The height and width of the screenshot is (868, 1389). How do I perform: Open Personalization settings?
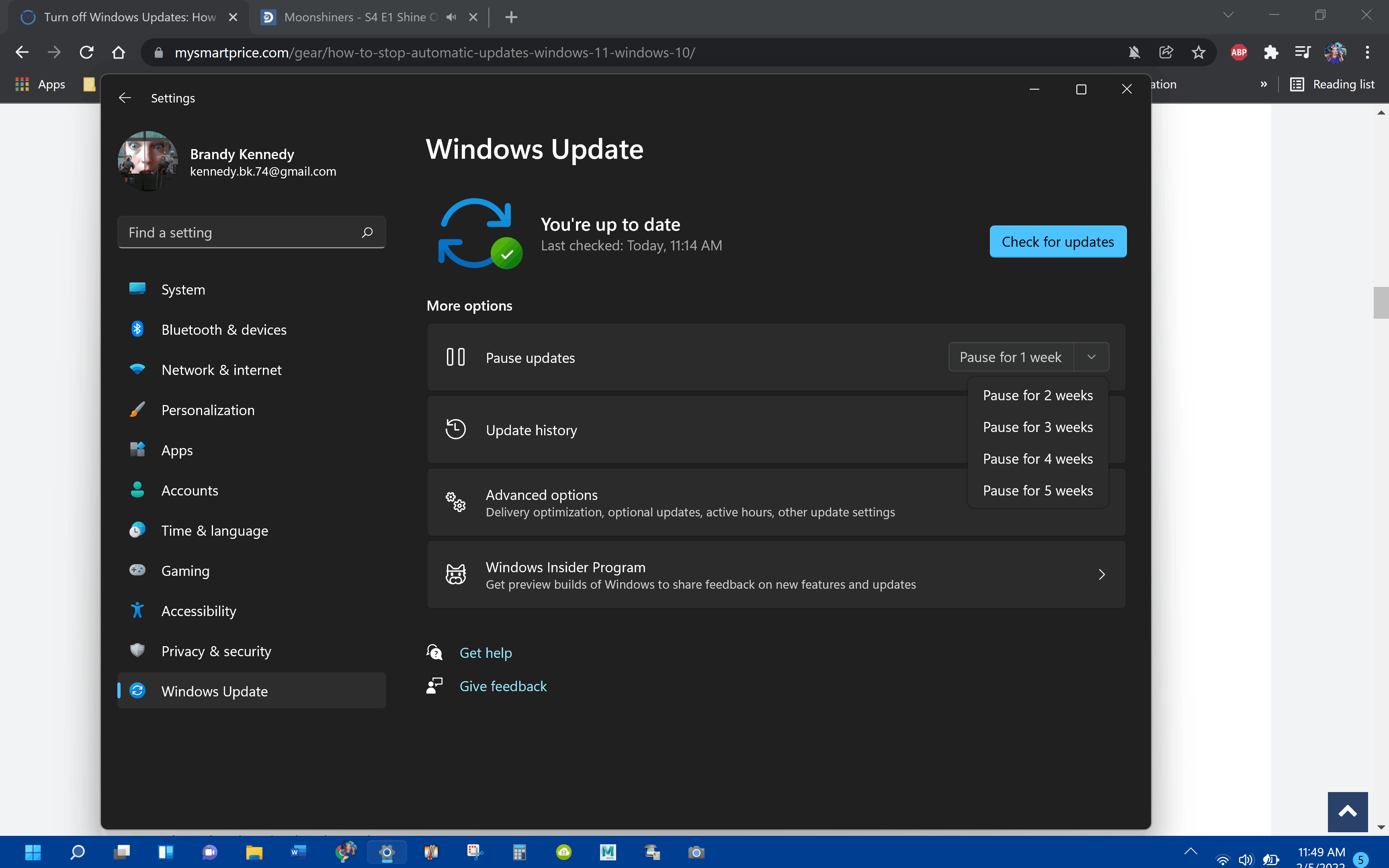pos(252,410)
